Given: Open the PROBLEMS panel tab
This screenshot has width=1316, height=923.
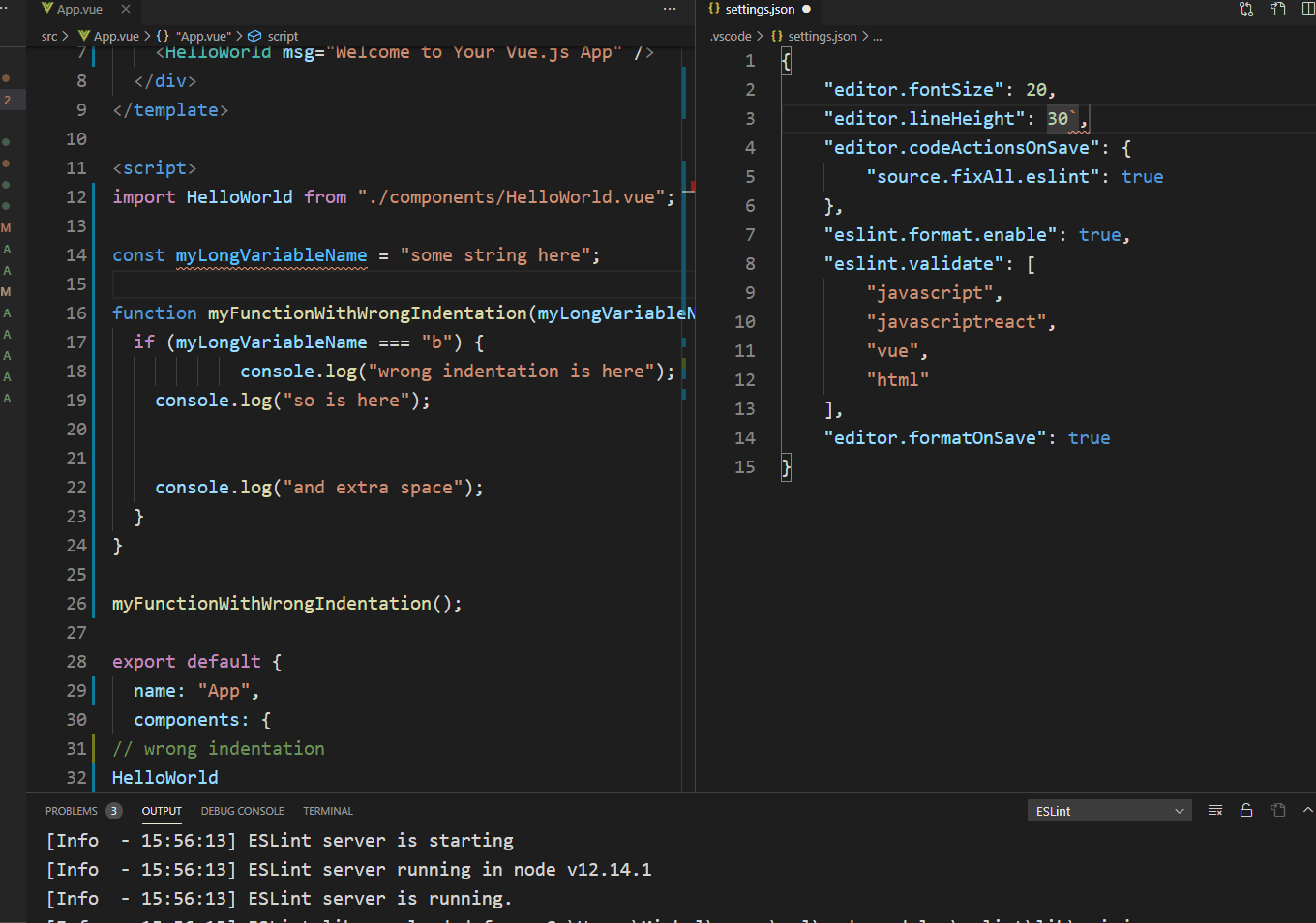Looking at the screenshot, I should [x=72, y=811].
